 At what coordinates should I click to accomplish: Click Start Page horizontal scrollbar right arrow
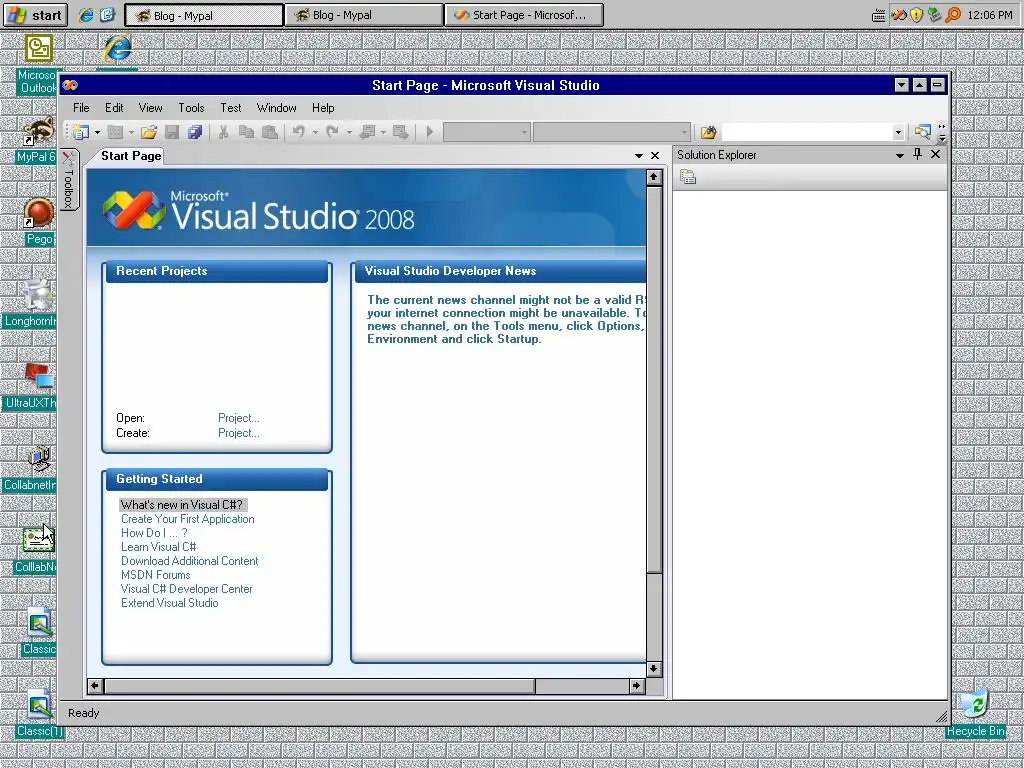pos(637,686)
